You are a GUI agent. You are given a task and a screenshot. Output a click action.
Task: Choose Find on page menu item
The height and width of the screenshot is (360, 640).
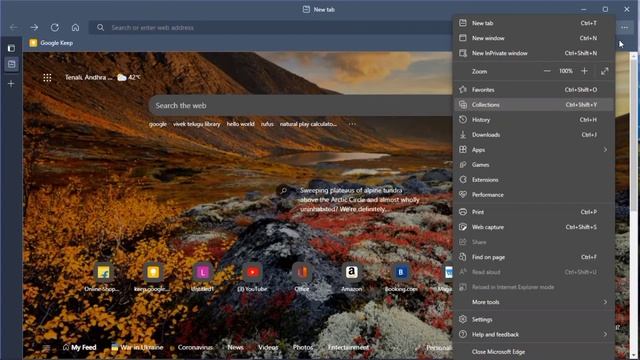[533, 257]
